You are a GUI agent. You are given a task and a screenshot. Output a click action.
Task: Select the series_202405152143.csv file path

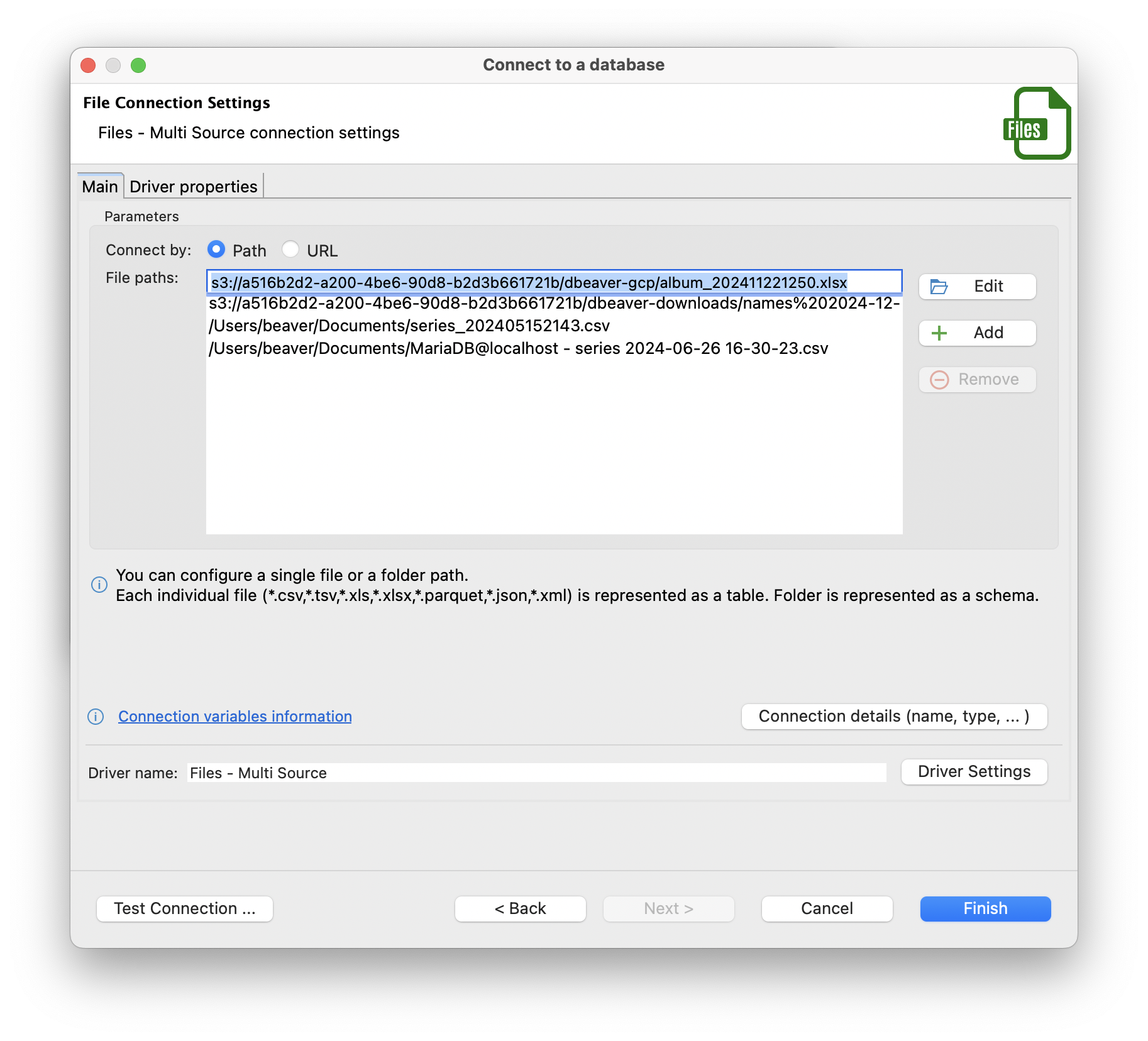[x=409, y=326]
